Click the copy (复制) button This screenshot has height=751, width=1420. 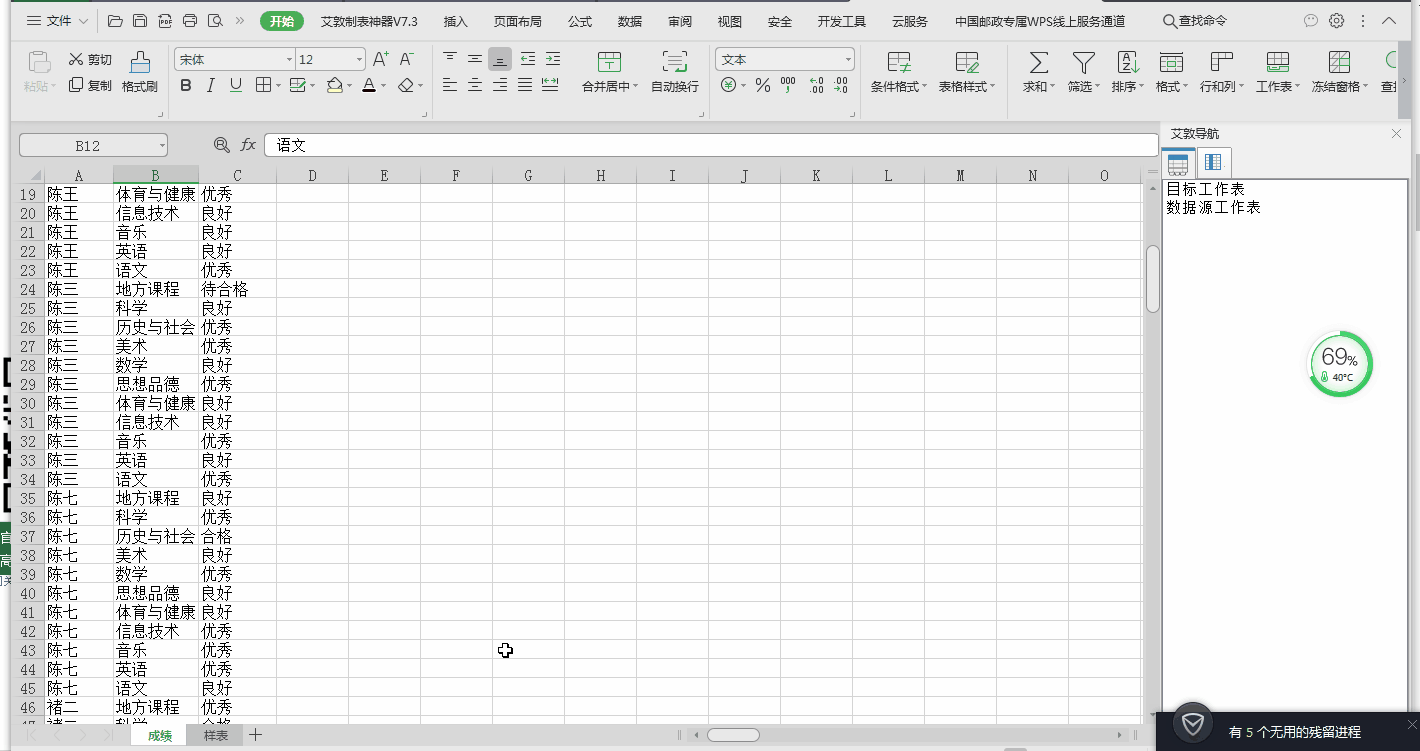pos(90,86)
